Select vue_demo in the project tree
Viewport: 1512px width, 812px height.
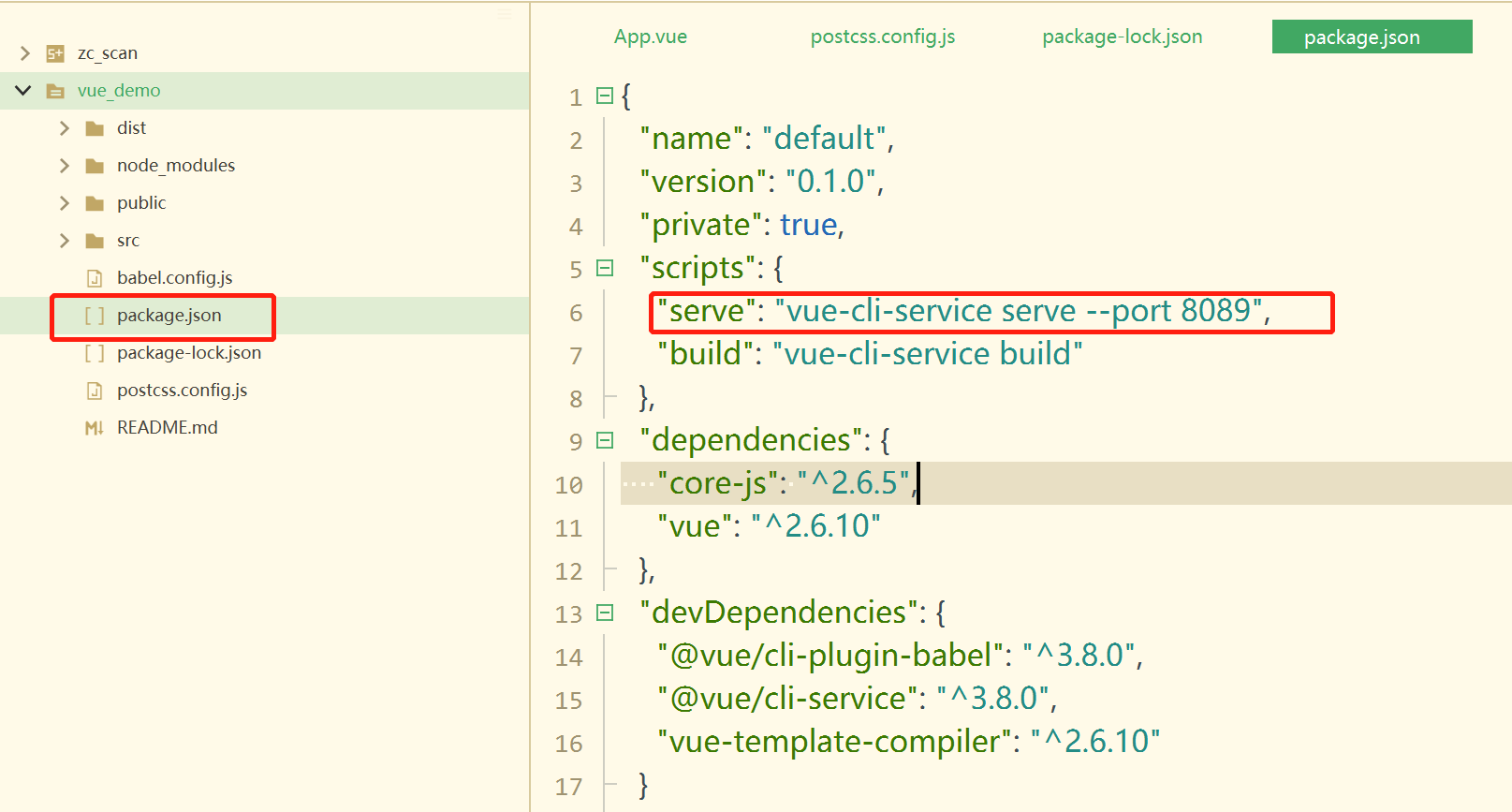(x=119, y=91)
